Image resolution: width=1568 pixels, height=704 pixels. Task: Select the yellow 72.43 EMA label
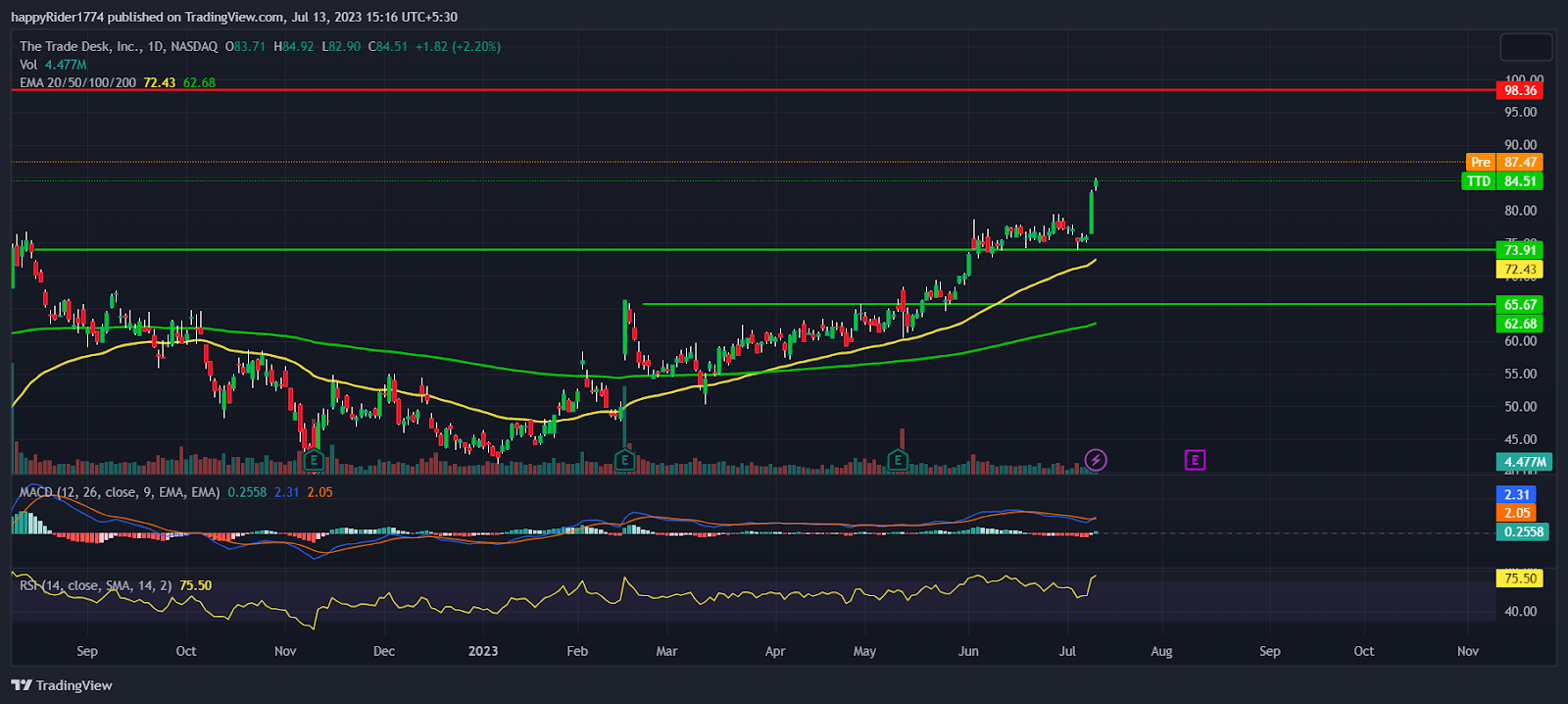(x=1520, y=269)
